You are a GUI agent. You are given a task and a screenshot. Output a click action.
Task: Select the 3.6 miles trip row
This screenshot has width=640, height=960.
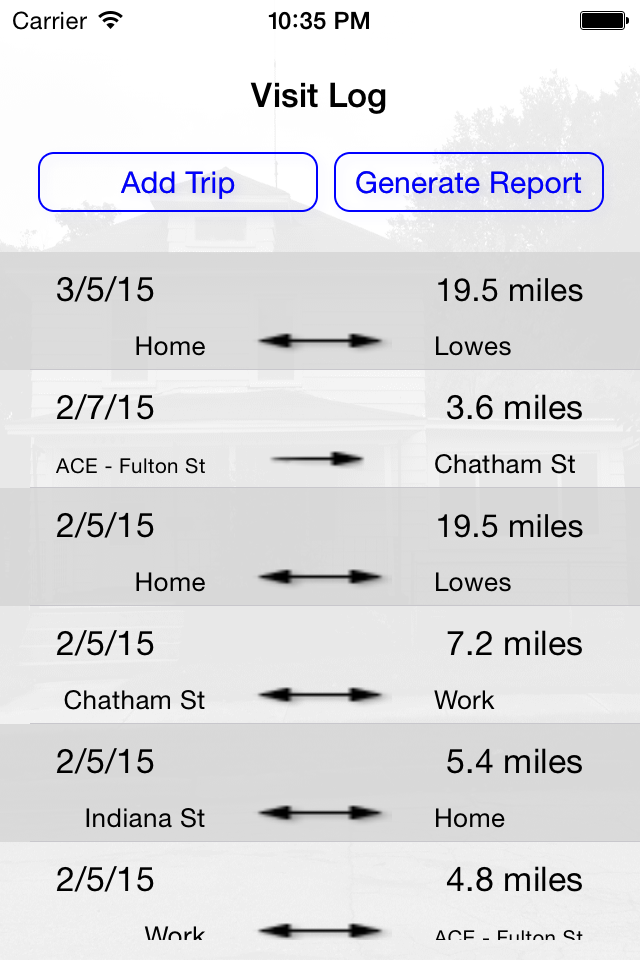320,429
